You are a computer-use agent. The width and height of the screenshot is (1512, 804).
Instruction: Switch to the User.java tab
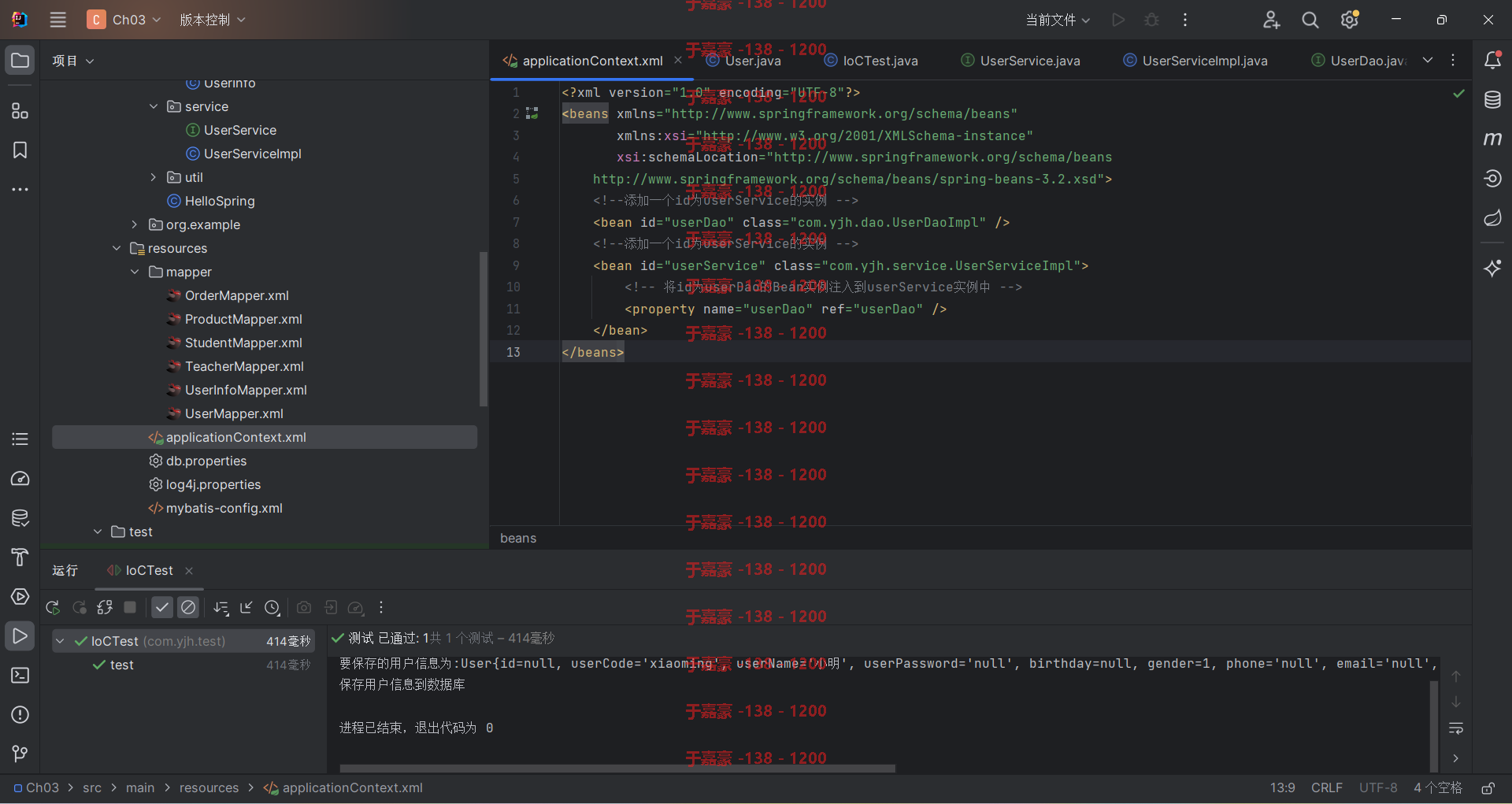point(743,61)
